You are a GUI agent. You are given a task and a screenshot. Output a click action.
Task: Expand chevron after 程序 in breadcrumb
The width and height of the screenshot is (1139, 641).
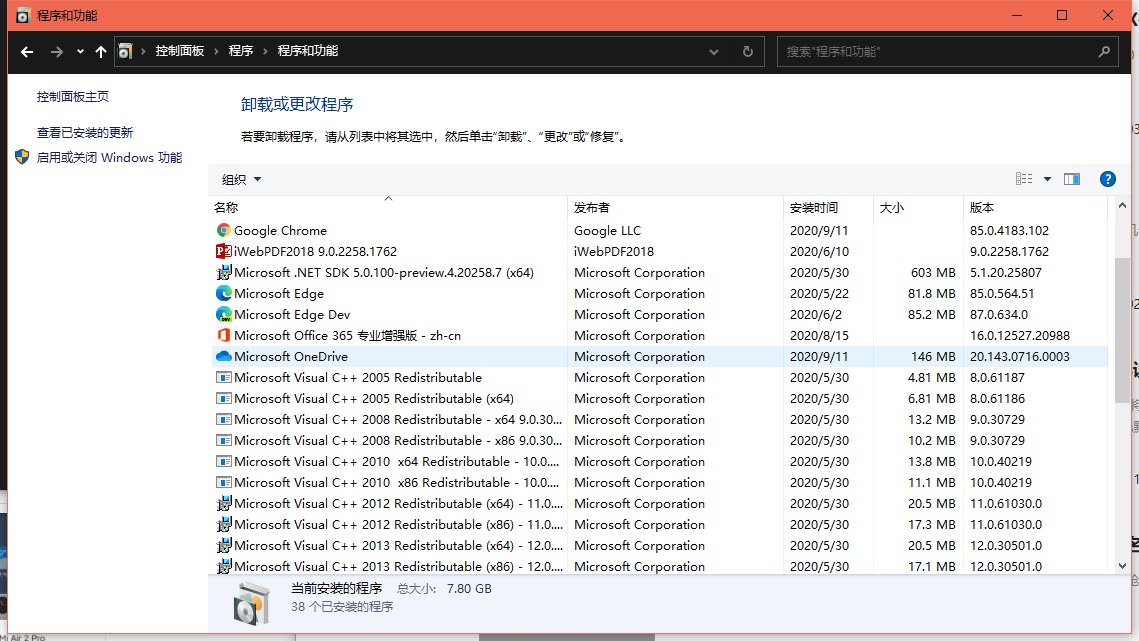265,52
